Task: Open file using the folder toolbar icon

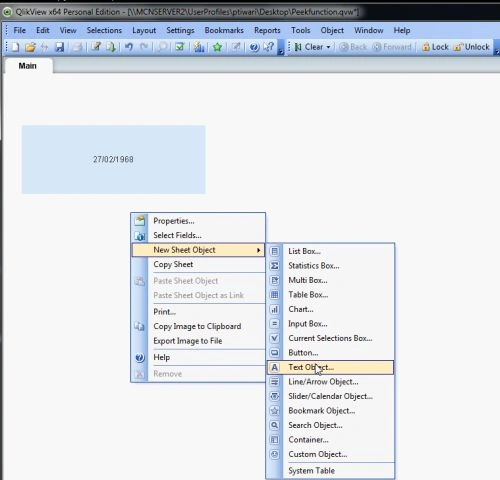Action: point(30,47)
